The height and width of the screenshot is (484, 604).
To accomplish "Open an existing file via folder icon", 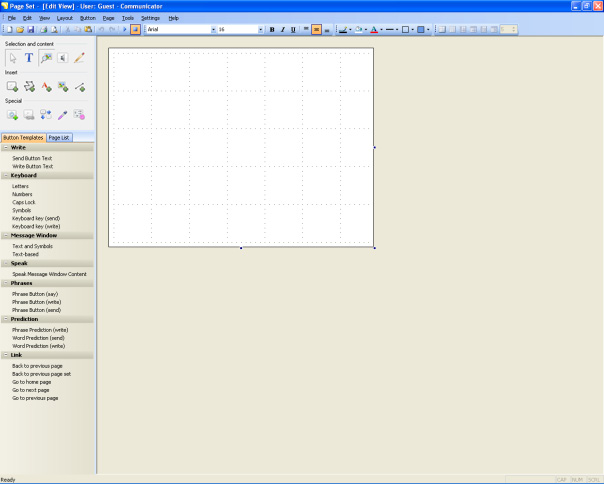I will (x=20, y=29).
